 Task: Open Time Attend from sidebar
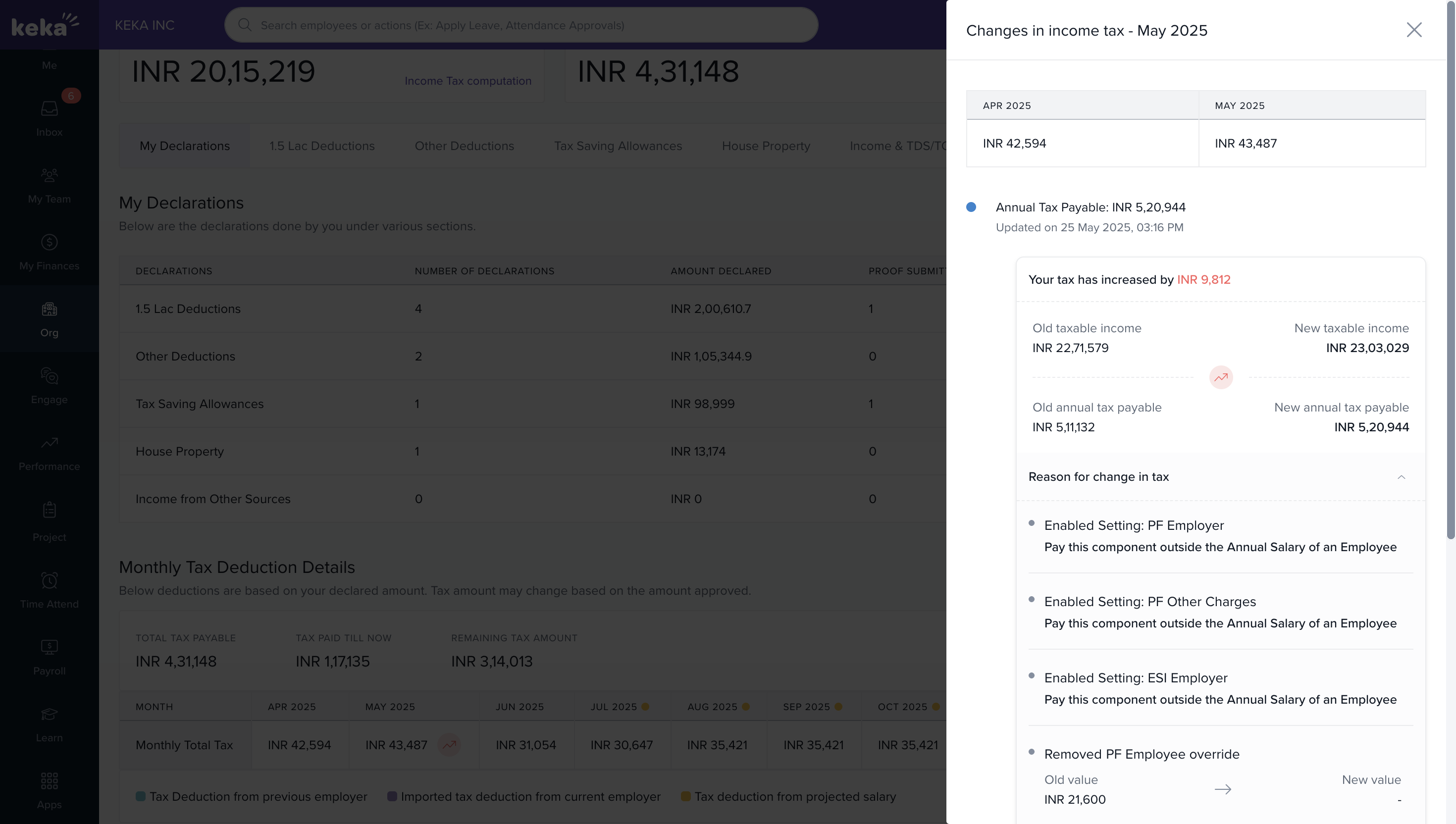(49, 581)
